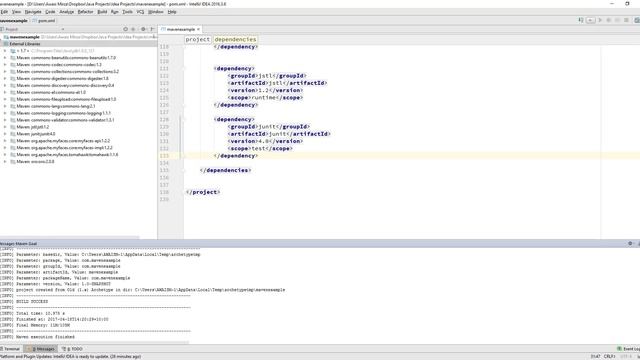Expand Maven commons-collections 3.2 node
The width and height of the screenshot is (640, 360).
click(x=5, y=71)
